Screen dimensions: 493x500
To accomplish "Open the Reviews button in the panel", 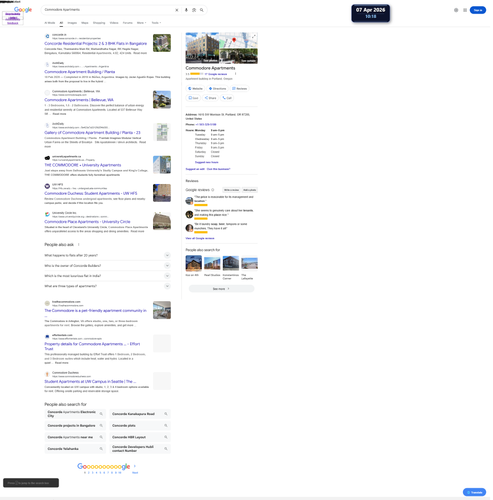I will point(239,89).
